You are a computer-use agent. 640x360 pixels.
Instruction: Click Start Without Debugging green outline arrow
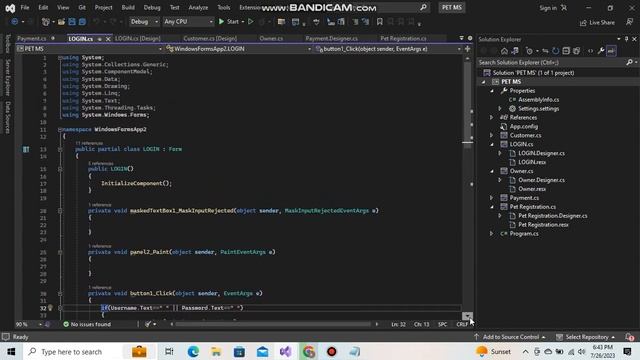coord(251,22)
